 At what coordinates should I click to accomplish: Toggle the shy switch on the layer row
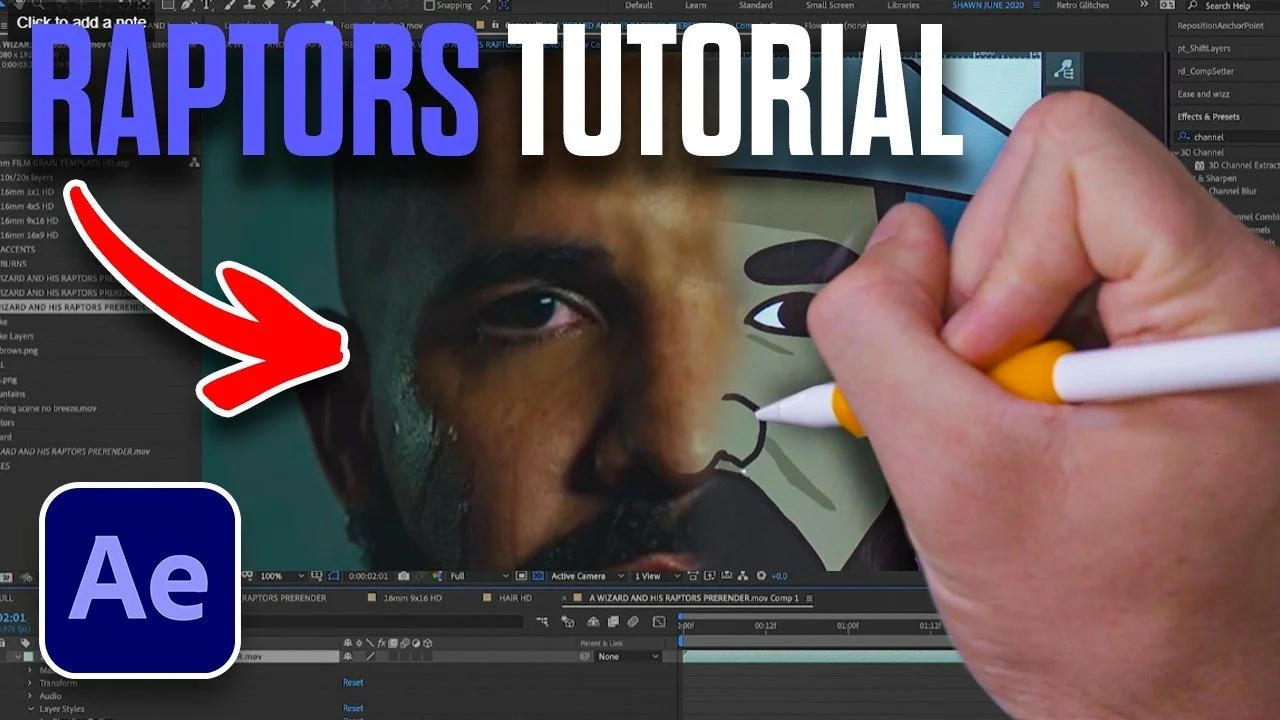(347, 656)
